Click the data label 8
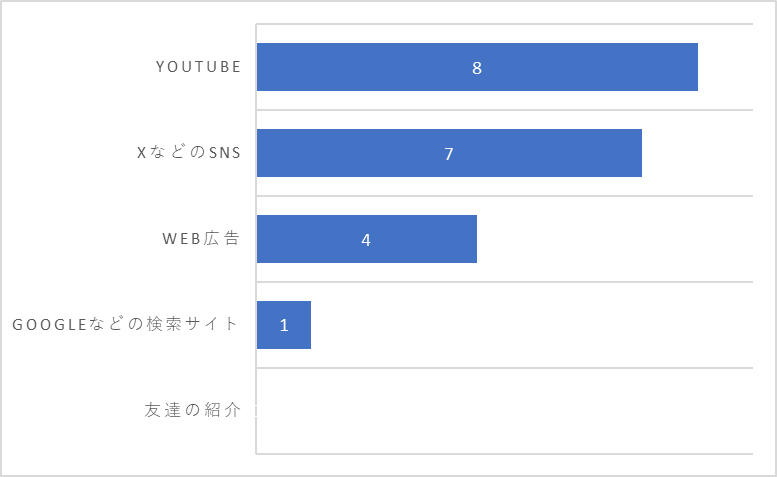The height and width of the screenshot is (477, 777). pyautogui.click(x=477, y=68)
